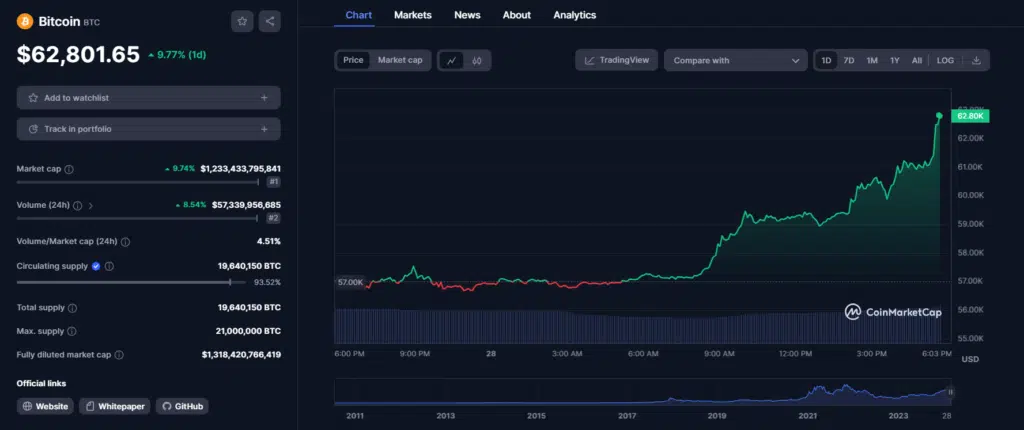Click the info icon next to Market cap

click(x=69, y=169)
